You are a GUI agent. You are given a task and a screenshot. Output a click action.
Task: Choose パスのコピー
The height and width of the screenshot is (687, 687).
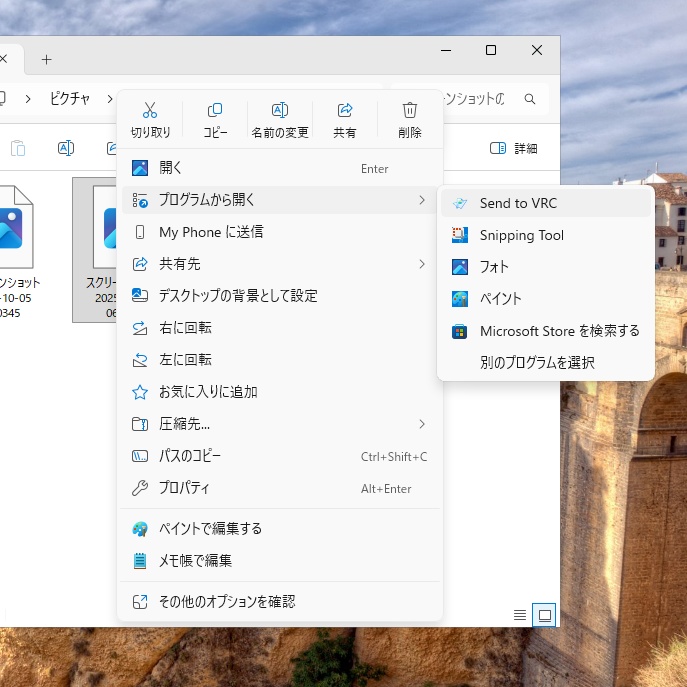click(x=280, y=456)
